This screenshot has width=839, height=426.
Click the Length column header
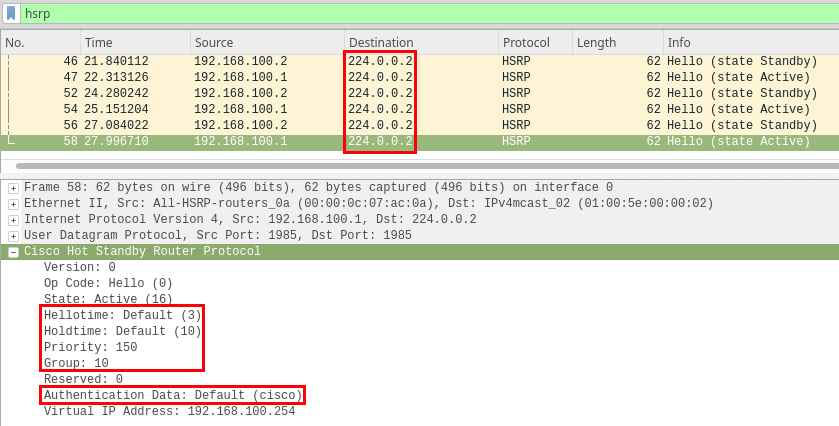[x=617, y=43]
